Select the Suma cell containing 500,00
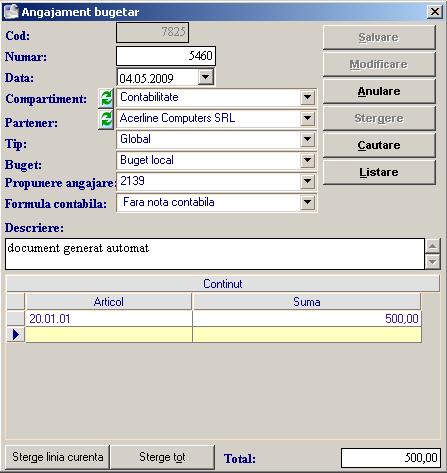The width and height of the screenshot is (447, 473). 307,319
